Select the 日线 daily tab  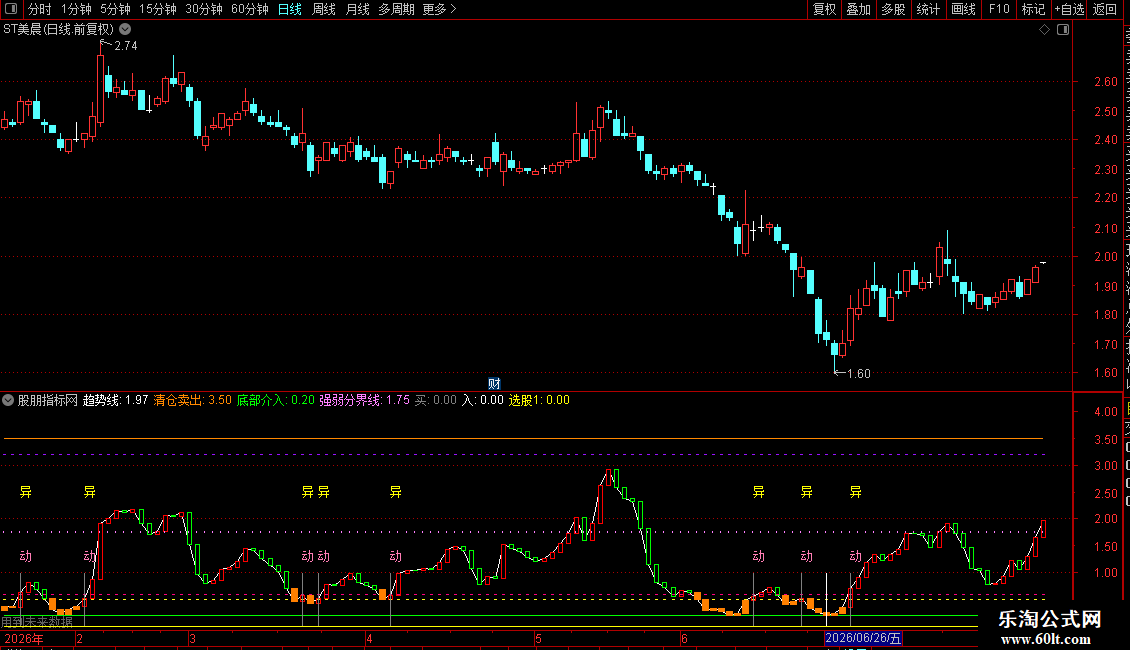(x=290, y=9)
